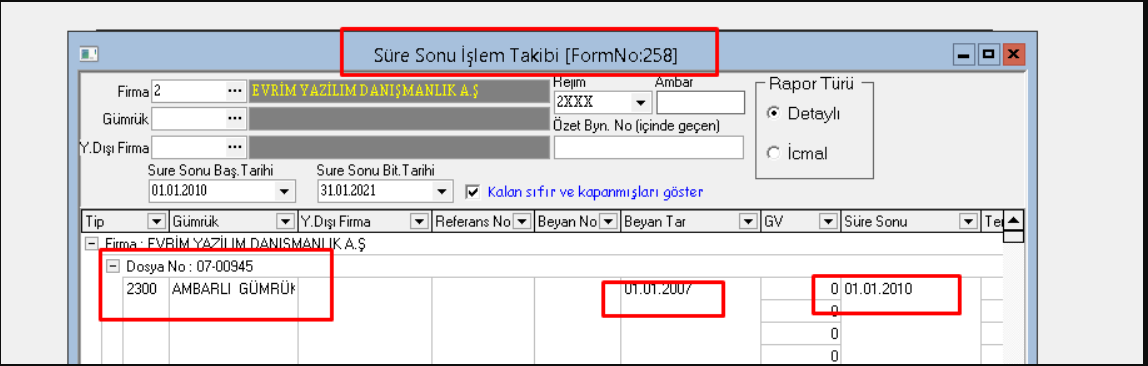Select the 2300 Tip cell
This screenshot has width=1148, height=366.
pos(146,289)
